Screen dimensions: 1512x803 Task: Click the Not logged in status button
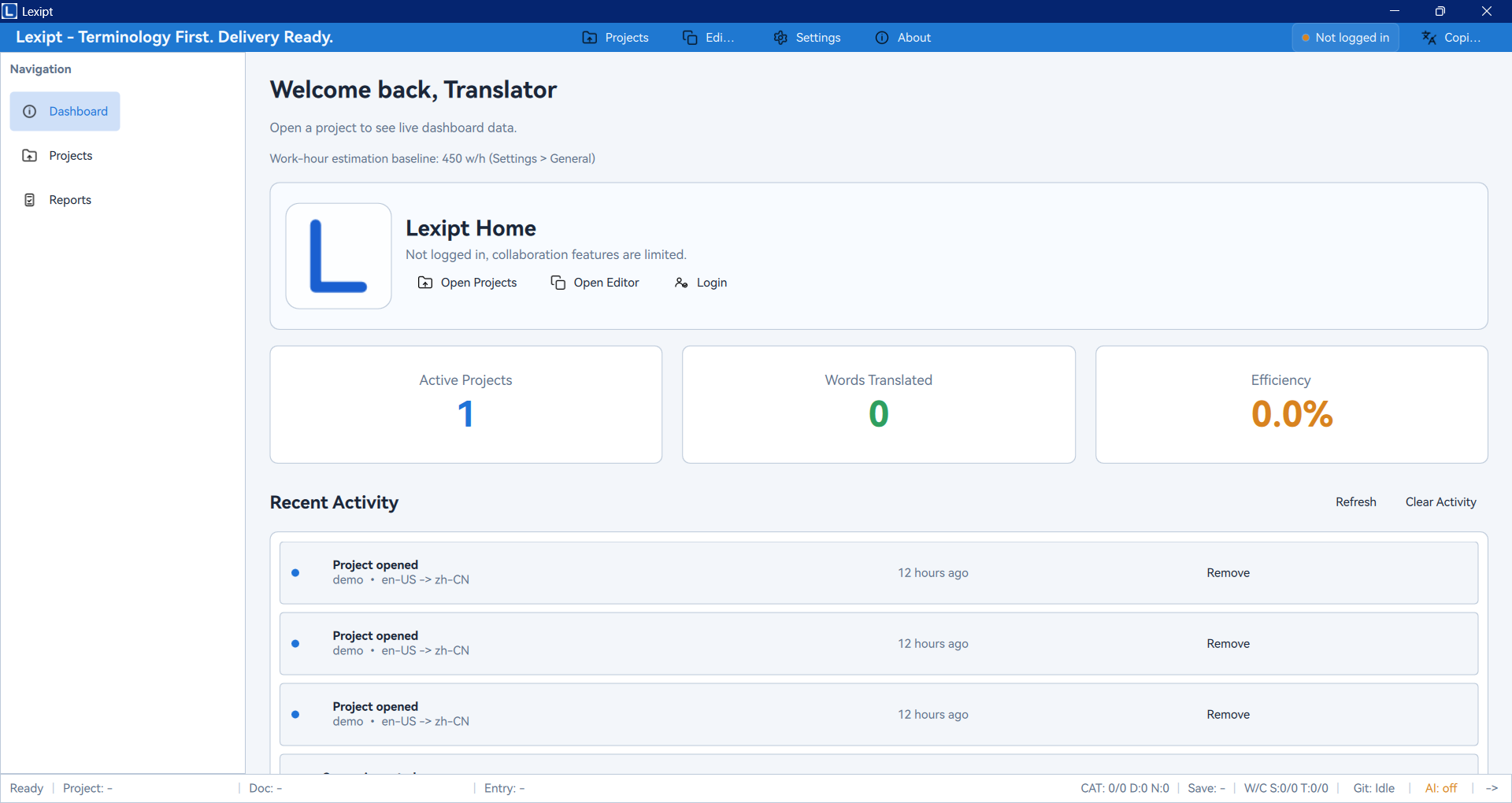point(1345,38)
